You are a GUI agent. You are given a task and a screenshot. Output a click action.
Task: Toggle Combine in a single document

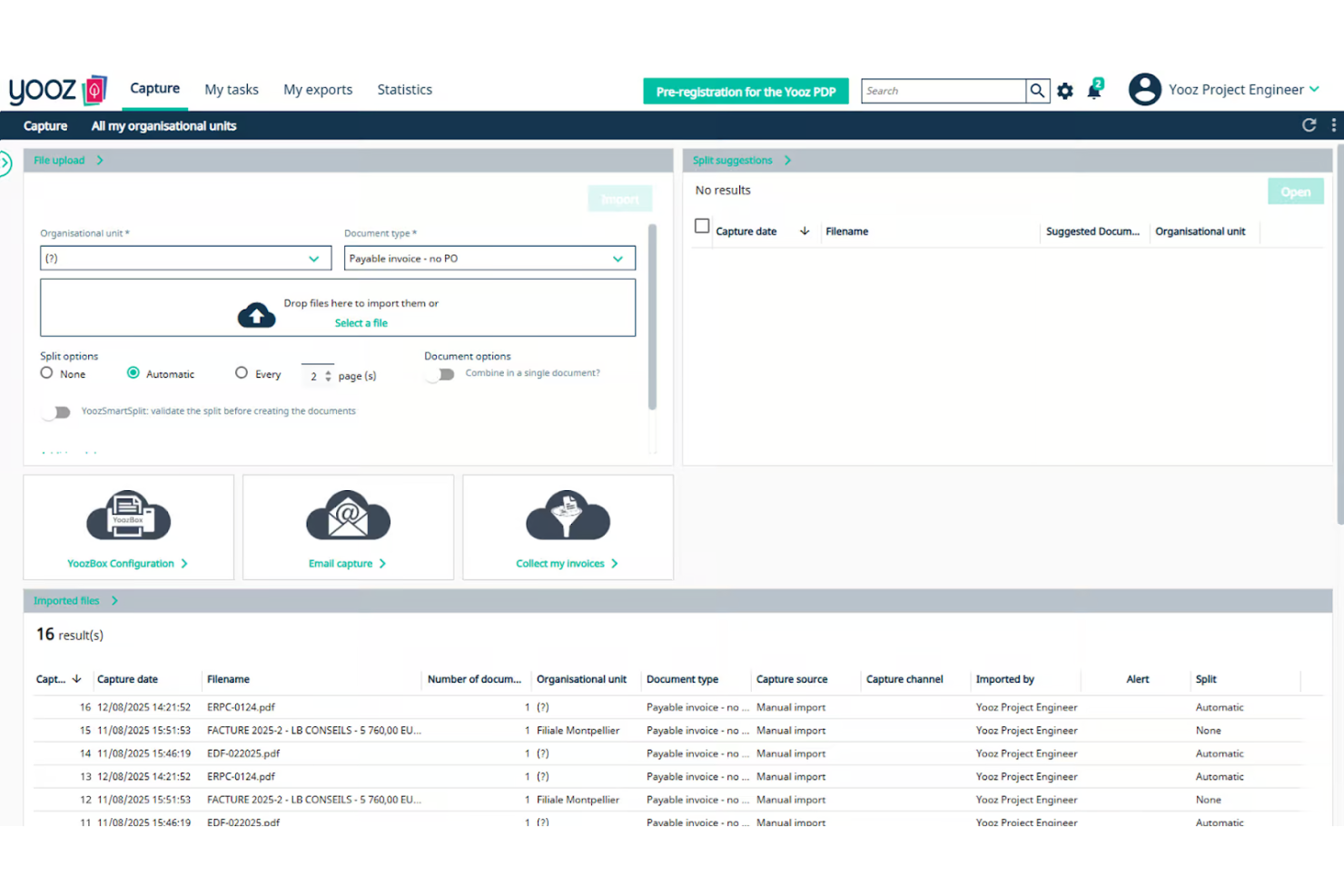441,374
